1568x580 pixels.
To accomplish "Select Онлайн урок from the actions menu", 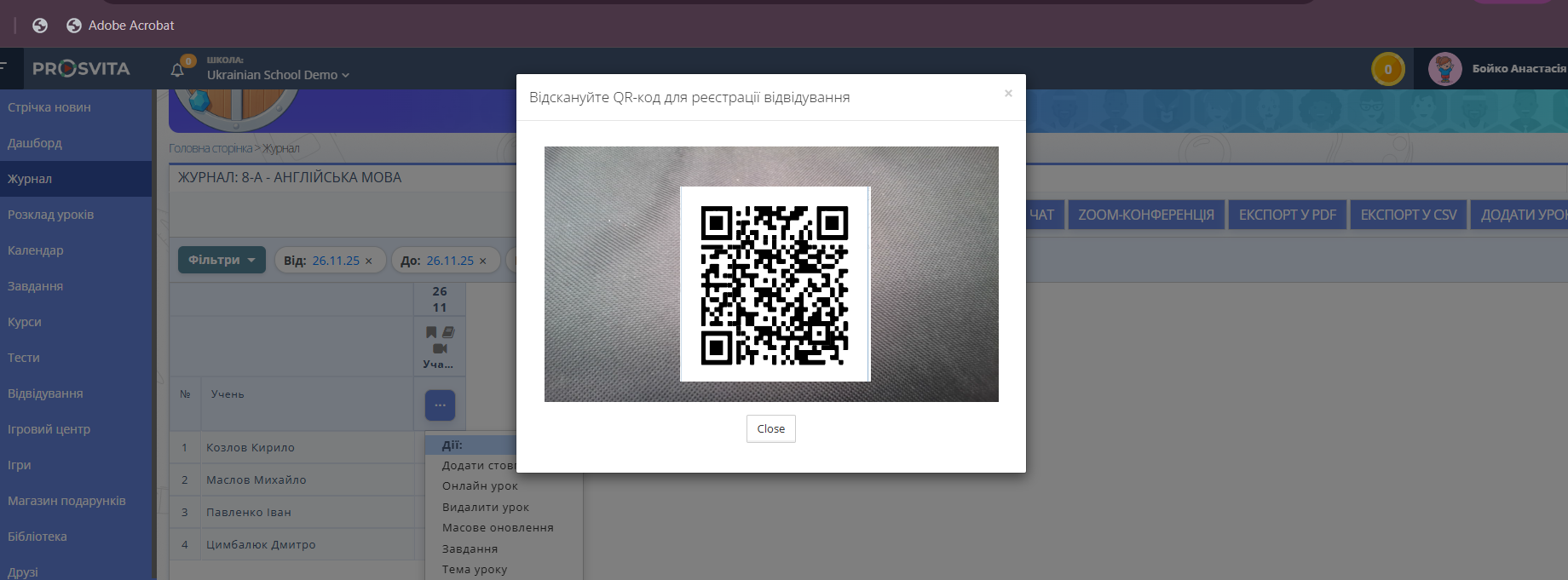I will (480, 486).
